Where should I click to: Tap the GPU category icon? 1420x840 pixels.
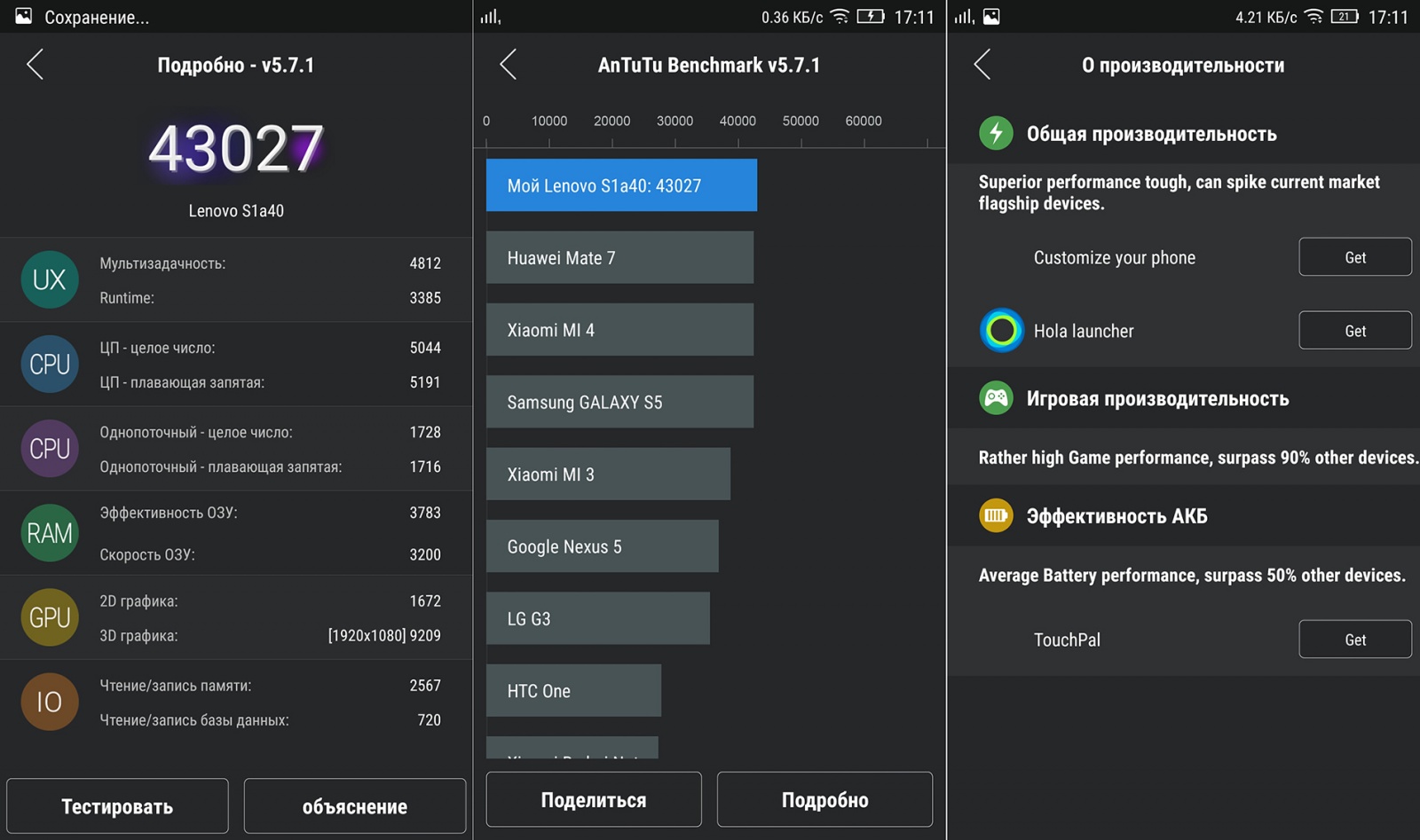coord(50,616)
